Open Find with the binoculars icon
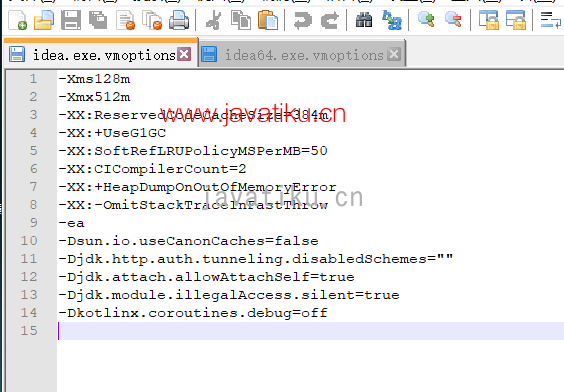 point(364,20)
